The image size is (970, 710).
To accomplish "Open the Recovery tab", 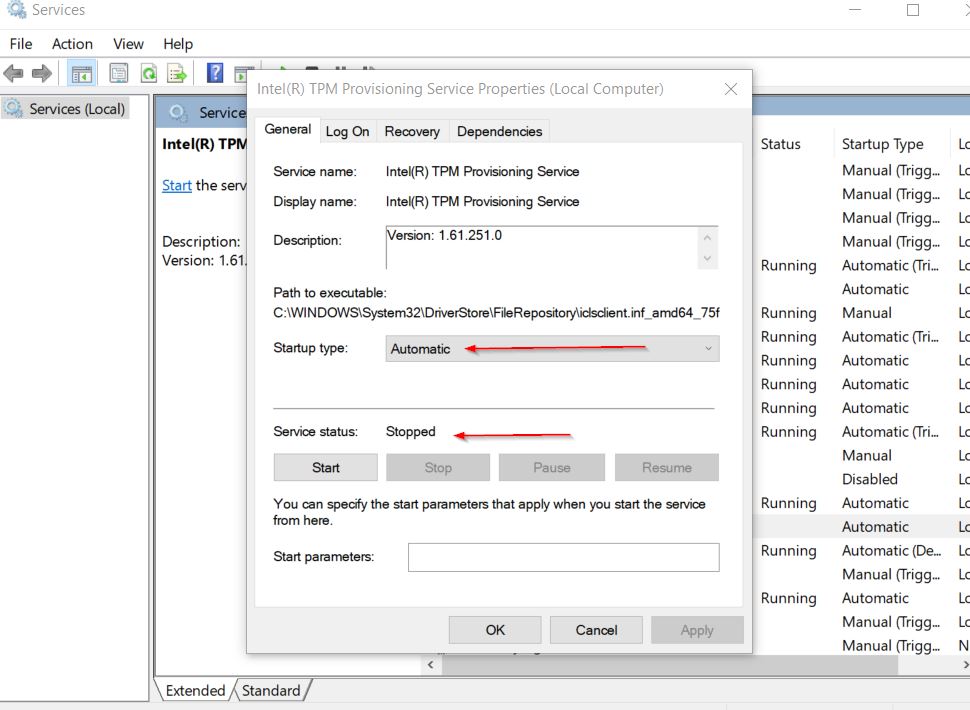I will click(x=412, y=131).
